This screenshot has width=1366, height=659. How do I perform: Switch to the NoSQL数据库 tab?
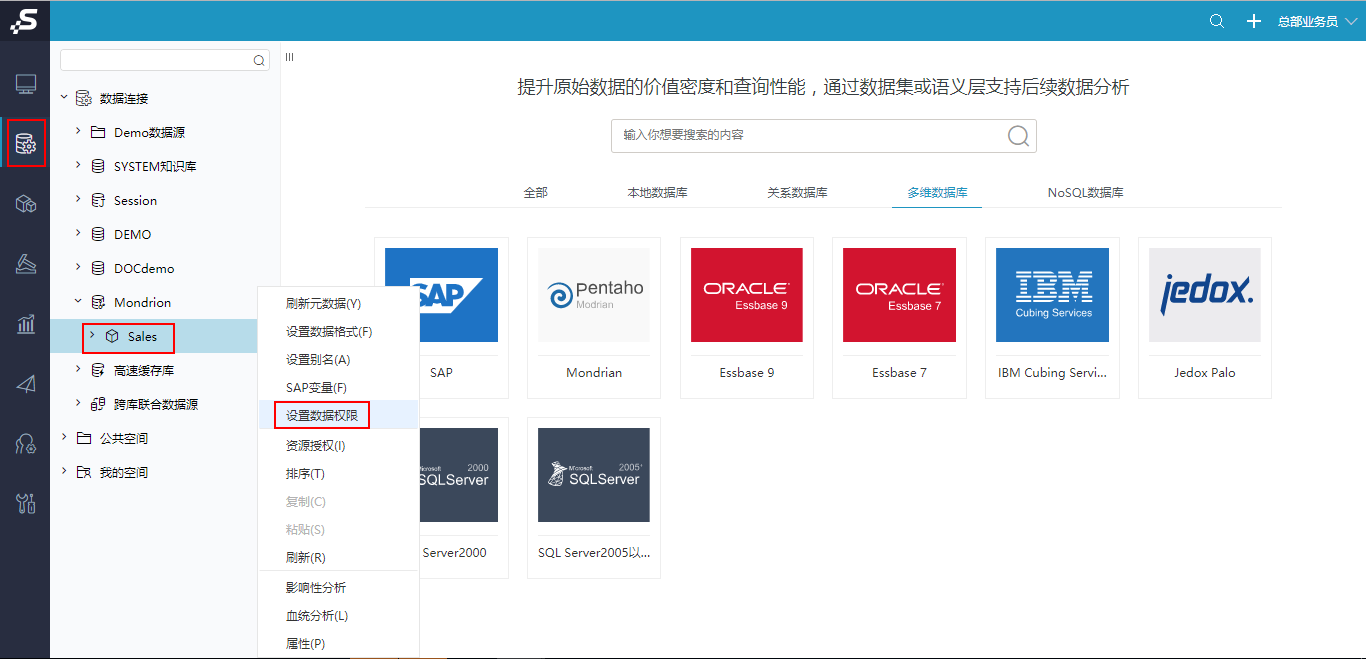(x=1085, y=192)
